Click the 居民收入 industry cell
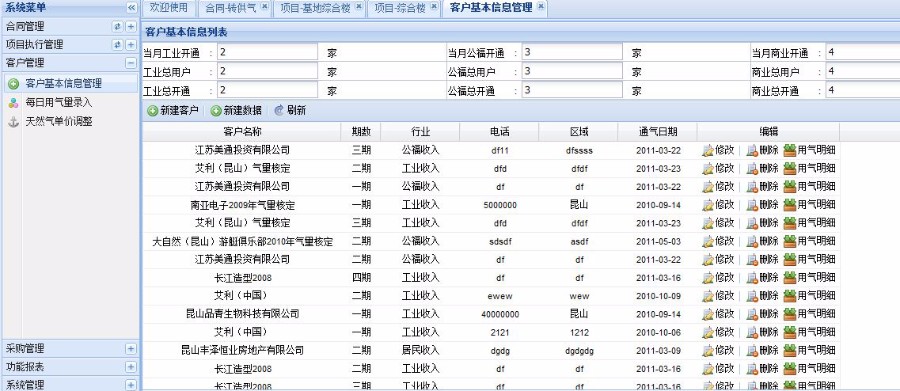Screen dimensions: 900x391 [x=420, y=350]
